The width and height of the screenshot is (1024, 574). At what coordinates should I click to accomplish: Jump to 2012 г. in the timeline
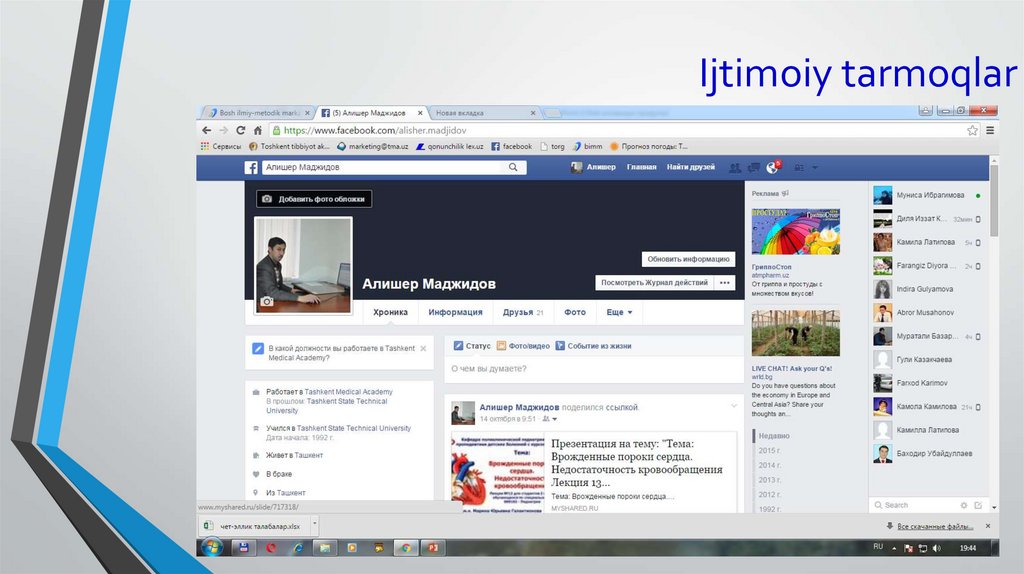pyautogui.click(x=769, y=495)
